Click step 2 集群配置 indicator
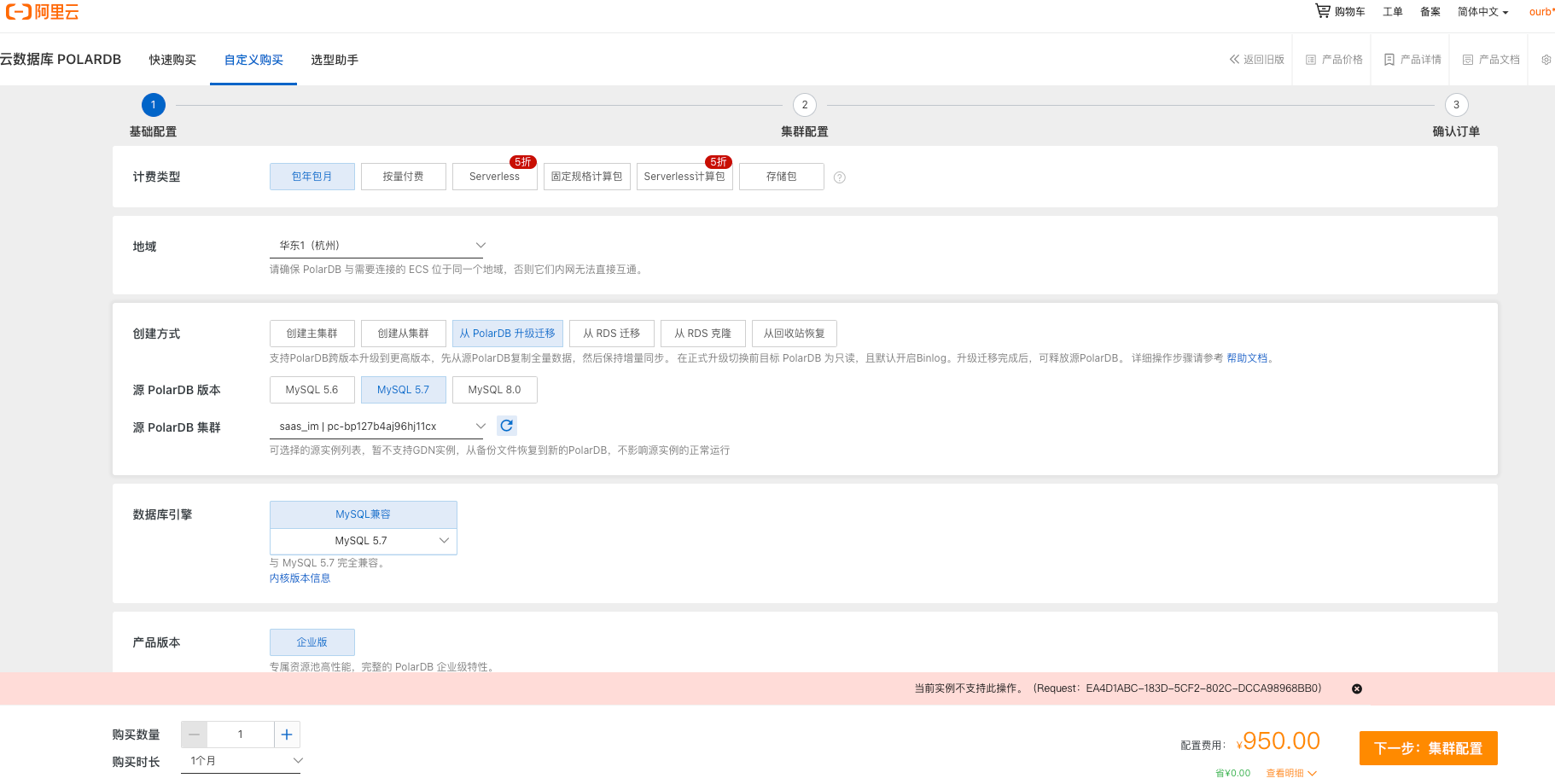Screen dimensions: 1555x784 click(x=805, y=105)
